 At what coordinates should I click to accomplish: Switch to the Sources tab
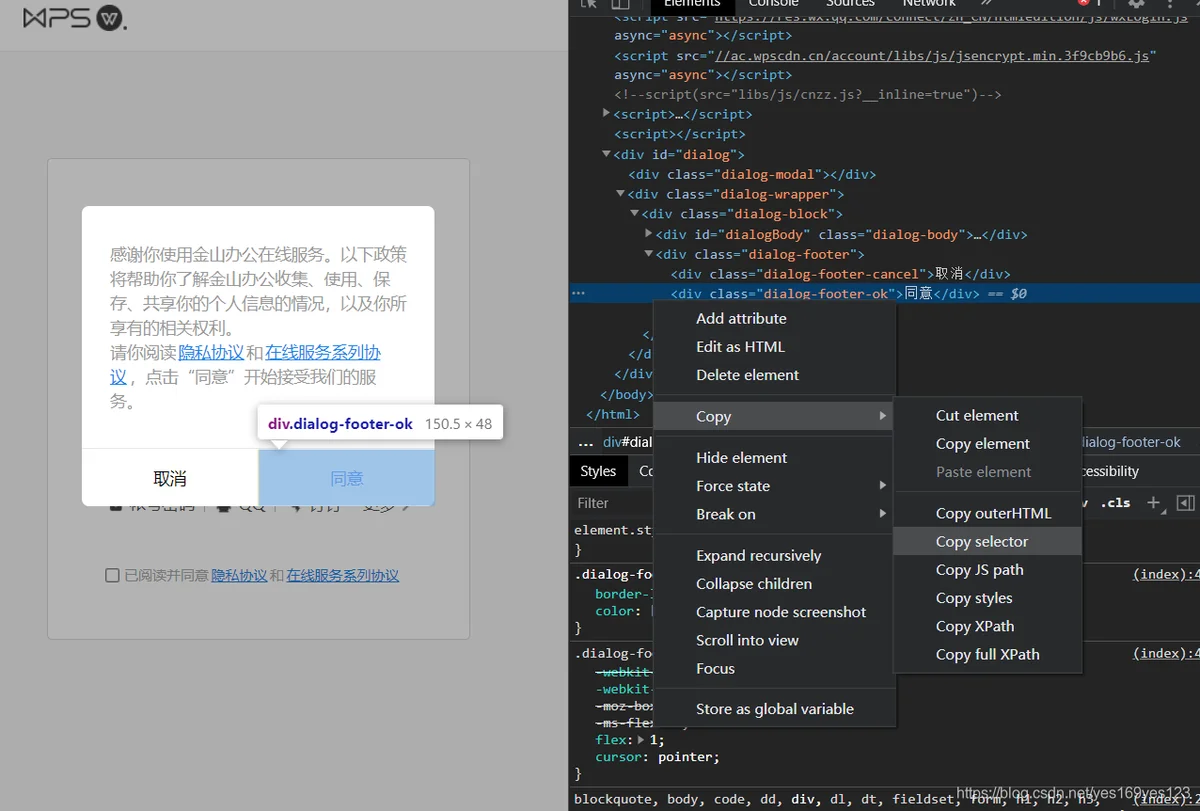click(x=851, y=4)
